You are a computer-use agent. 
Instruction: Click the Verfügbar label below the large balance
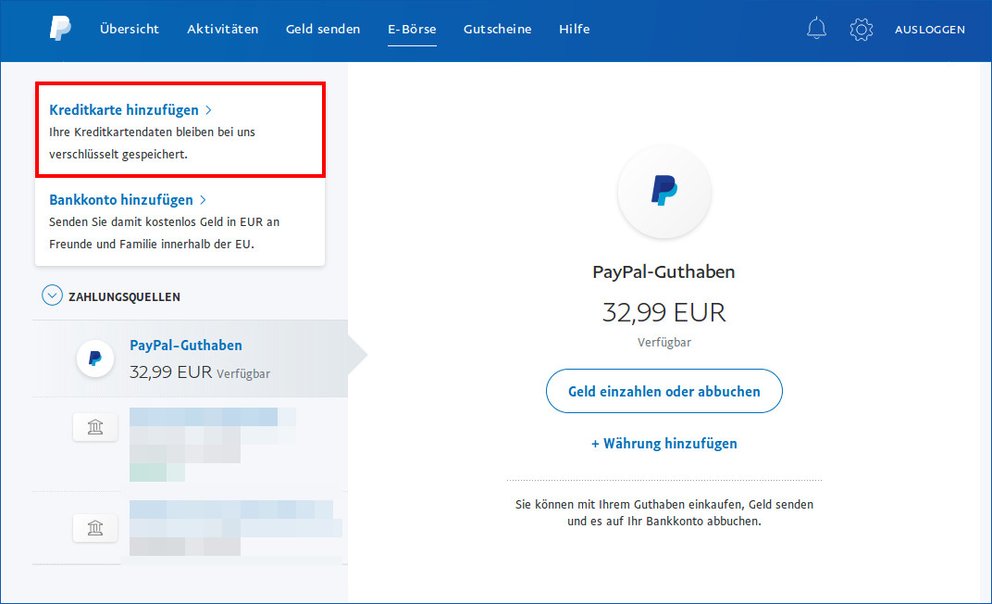click(664, 342)
